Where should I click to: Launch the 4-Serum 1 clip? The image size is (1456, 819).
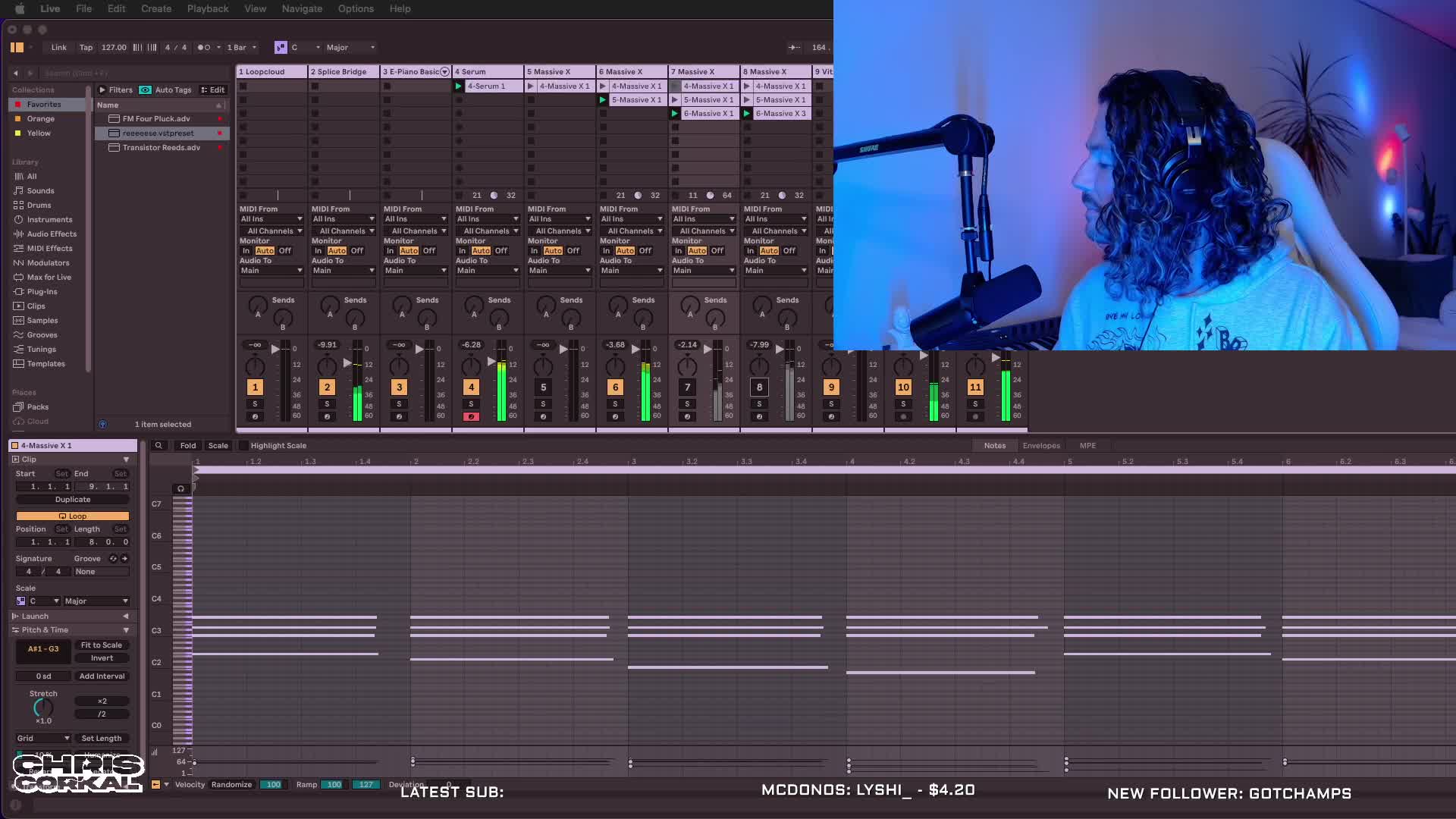coord(458,86)
